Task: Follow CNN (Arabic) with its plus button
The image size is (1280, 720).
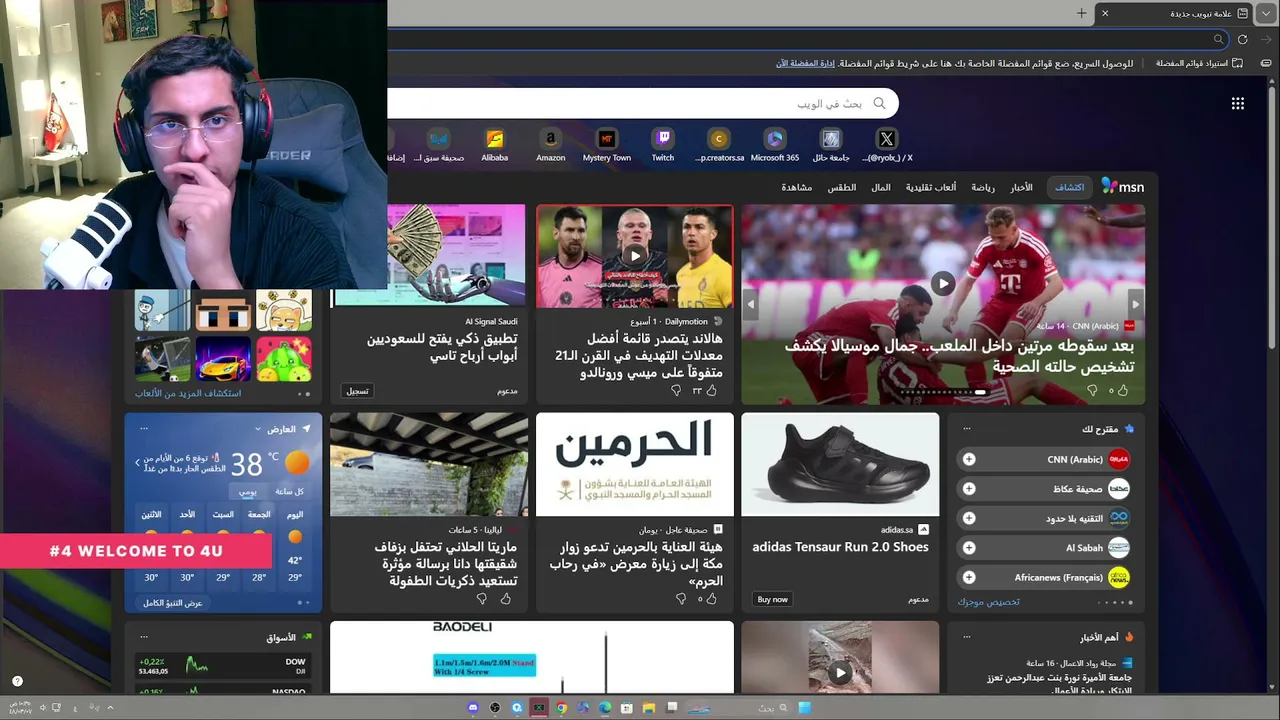Action: pos(969,459)
